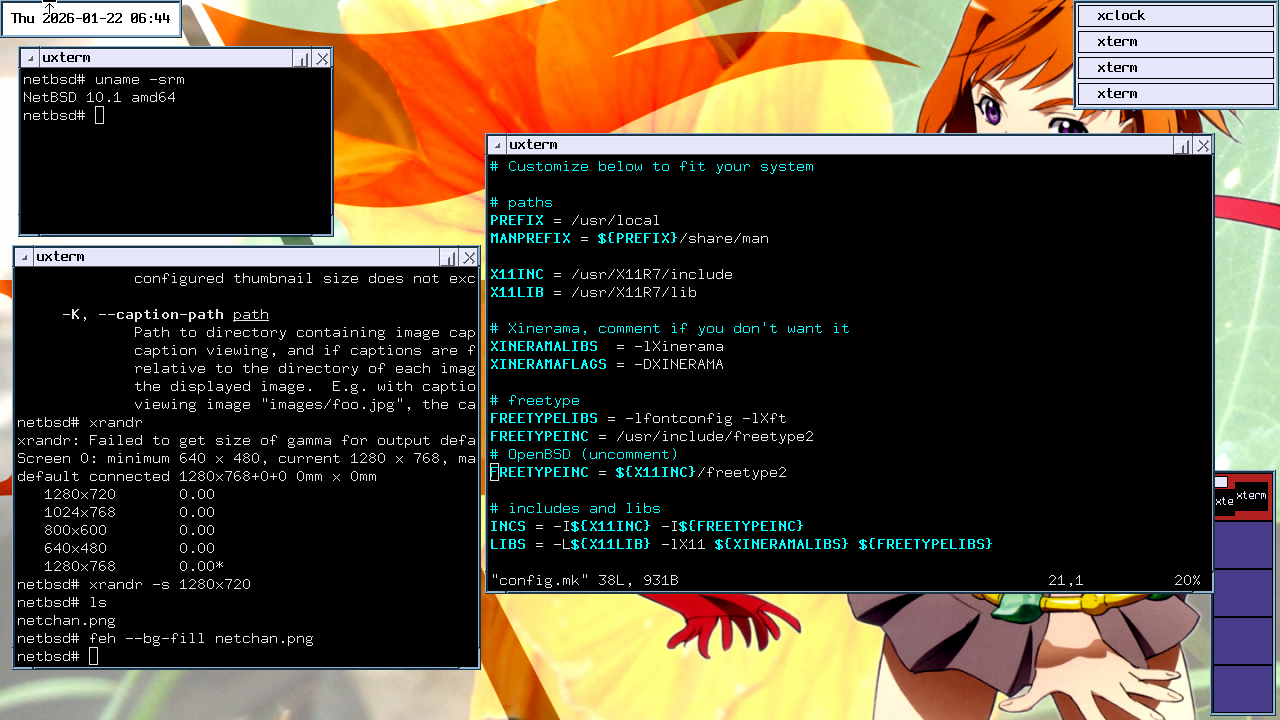Click the title bar of the xrandr uxterm window
Viewport: 1280px width, 720px height.
237,257
